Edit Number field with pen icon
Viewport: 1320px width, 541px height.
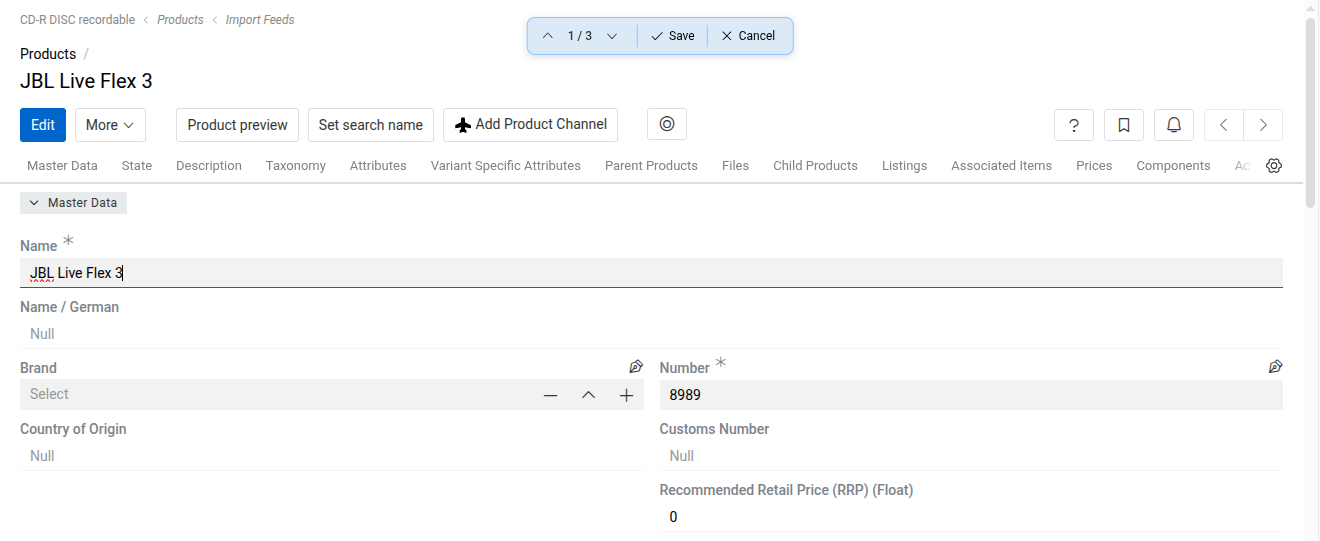pos(1275,367)
